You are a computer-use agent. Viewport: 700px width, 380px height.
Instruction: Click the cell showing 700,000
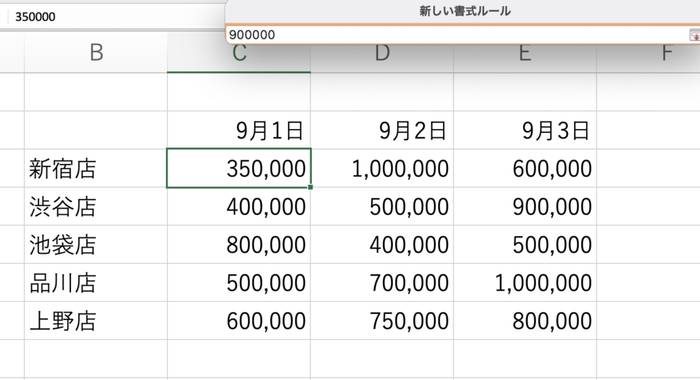382,283
